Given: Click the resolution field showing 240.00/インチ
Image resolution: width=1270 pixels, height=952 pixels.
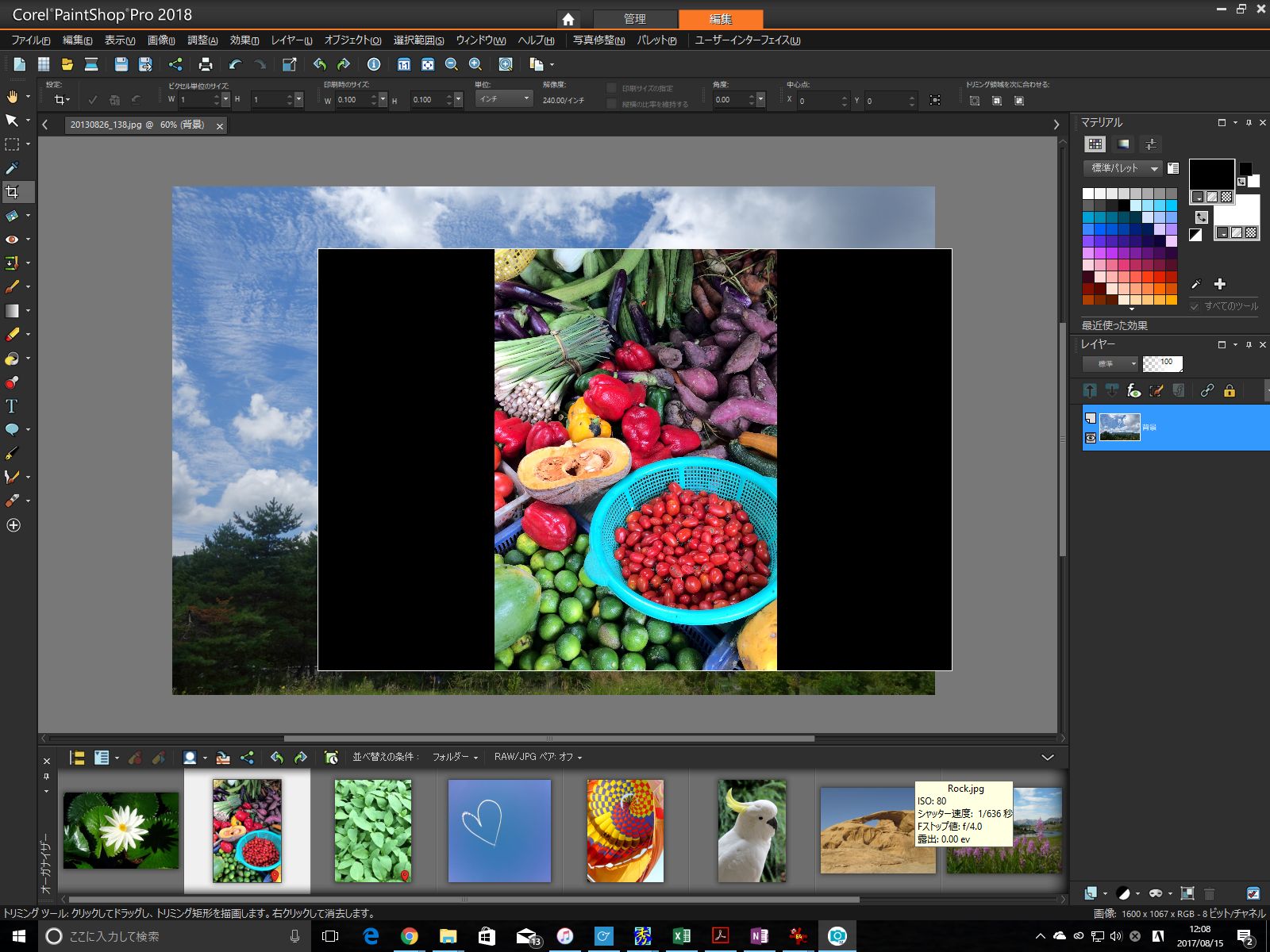Looking at the screenshot, I should [x=564, y=101].
